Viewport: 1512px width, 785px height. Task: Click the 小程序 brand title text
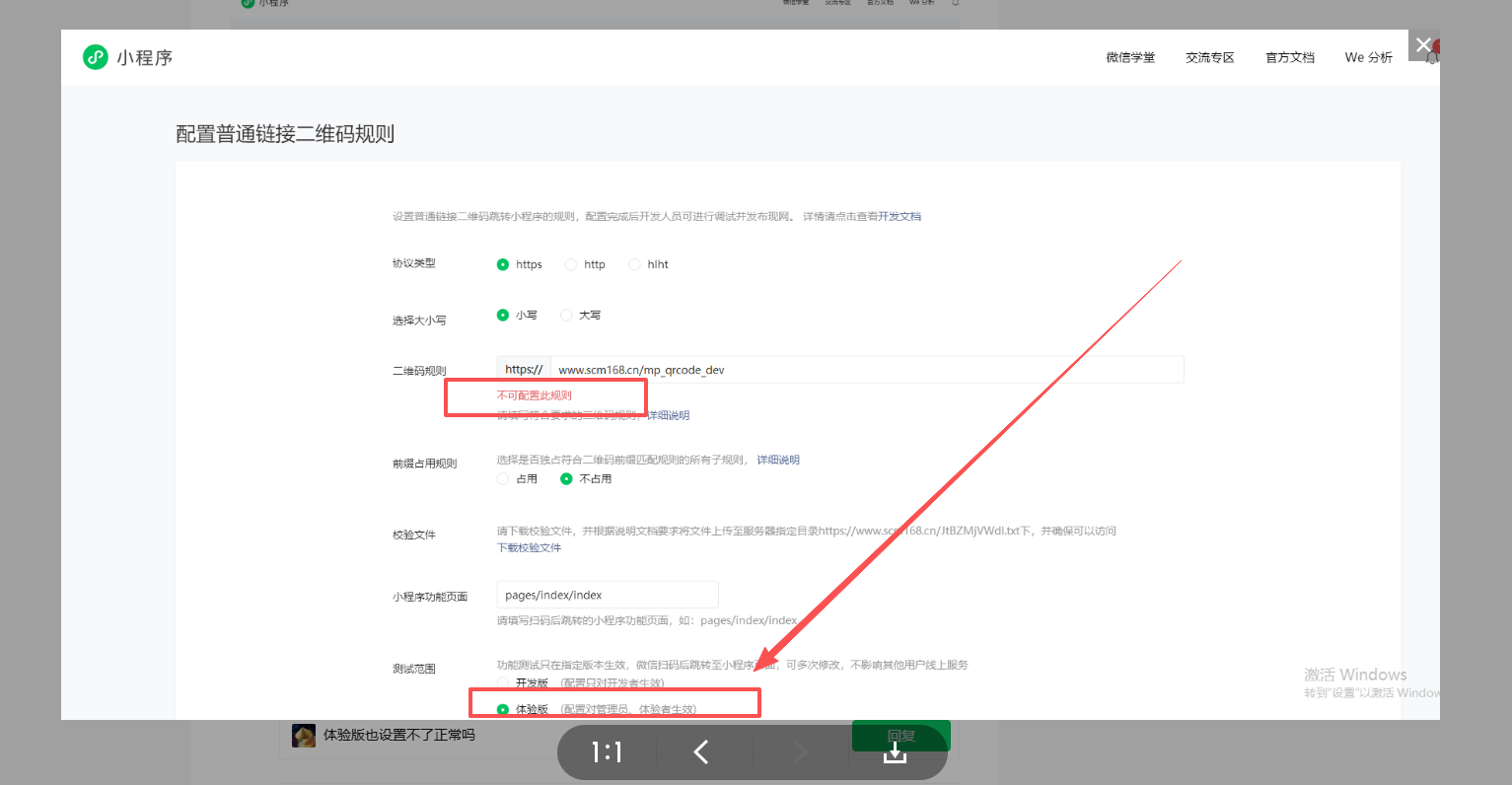[x=145, y=57]
